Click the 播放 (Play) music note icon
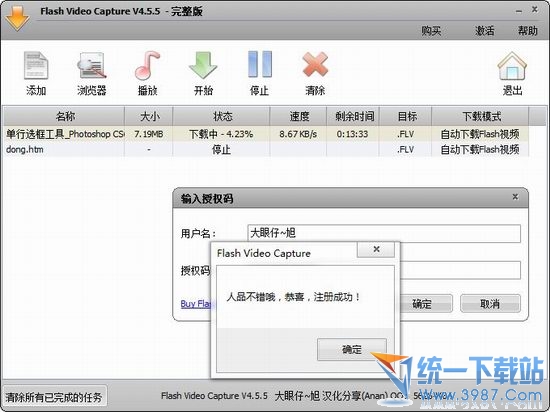The width and height of the screenshot is (550, 412). 147,65
